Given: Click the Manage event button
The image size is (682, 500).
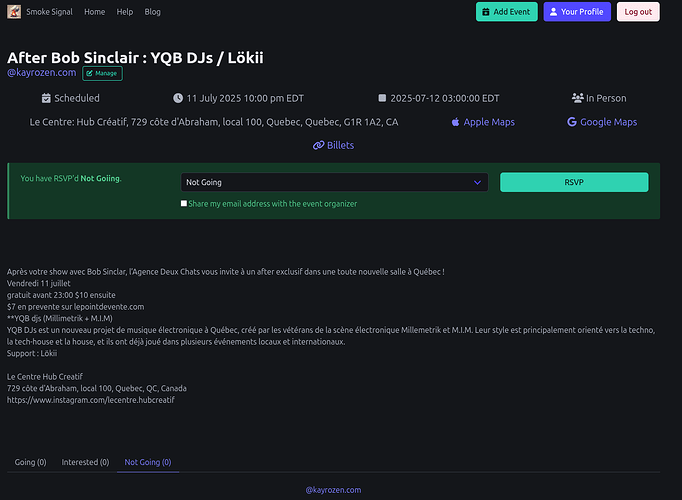Looking at the screenshot, I should pos(102,73).
